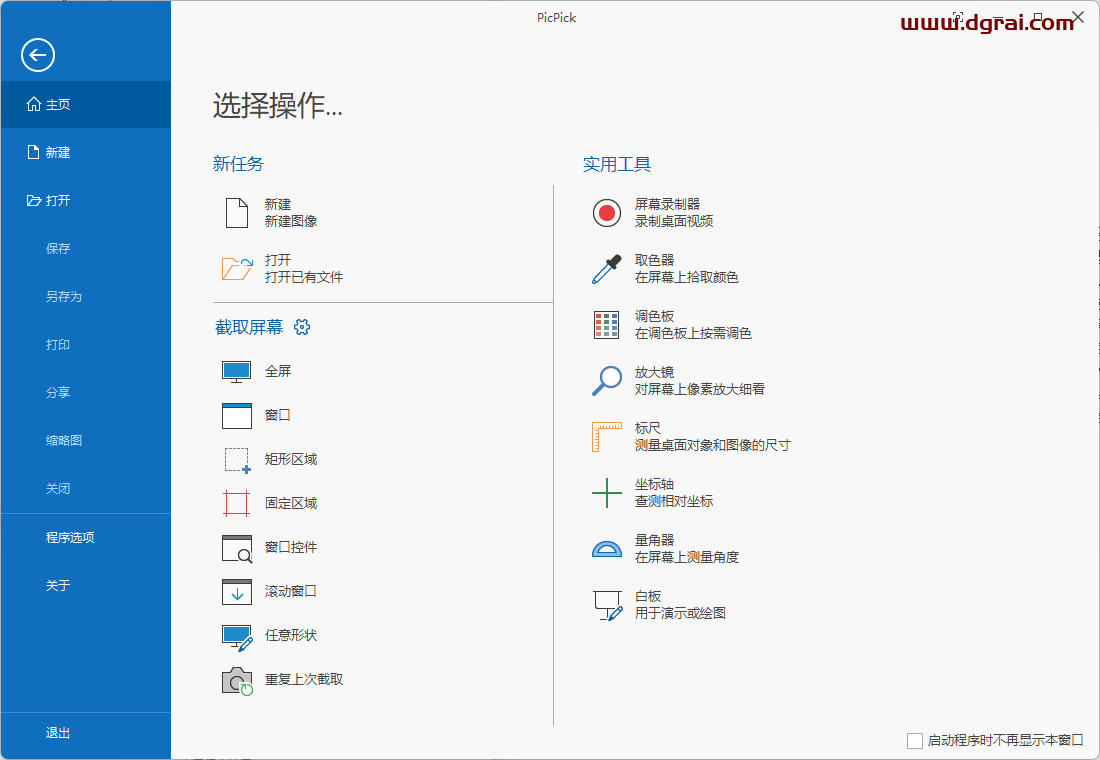This screenshot has height=760, width=1100.
Task: Click the magnifier glass icon
Action: pos(607,380)
